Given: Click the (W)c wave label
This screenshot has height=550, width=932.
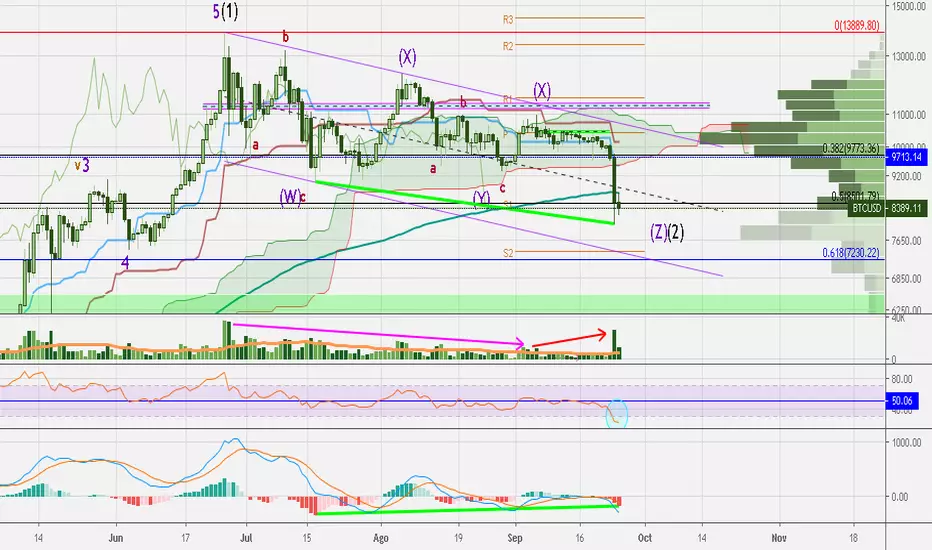Looking at the screenshot, I should 292,197.
